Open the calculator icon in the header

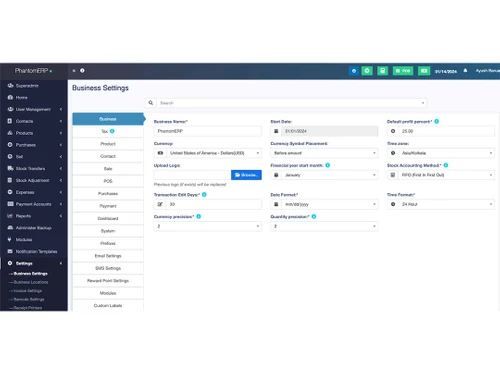(383, 71)
